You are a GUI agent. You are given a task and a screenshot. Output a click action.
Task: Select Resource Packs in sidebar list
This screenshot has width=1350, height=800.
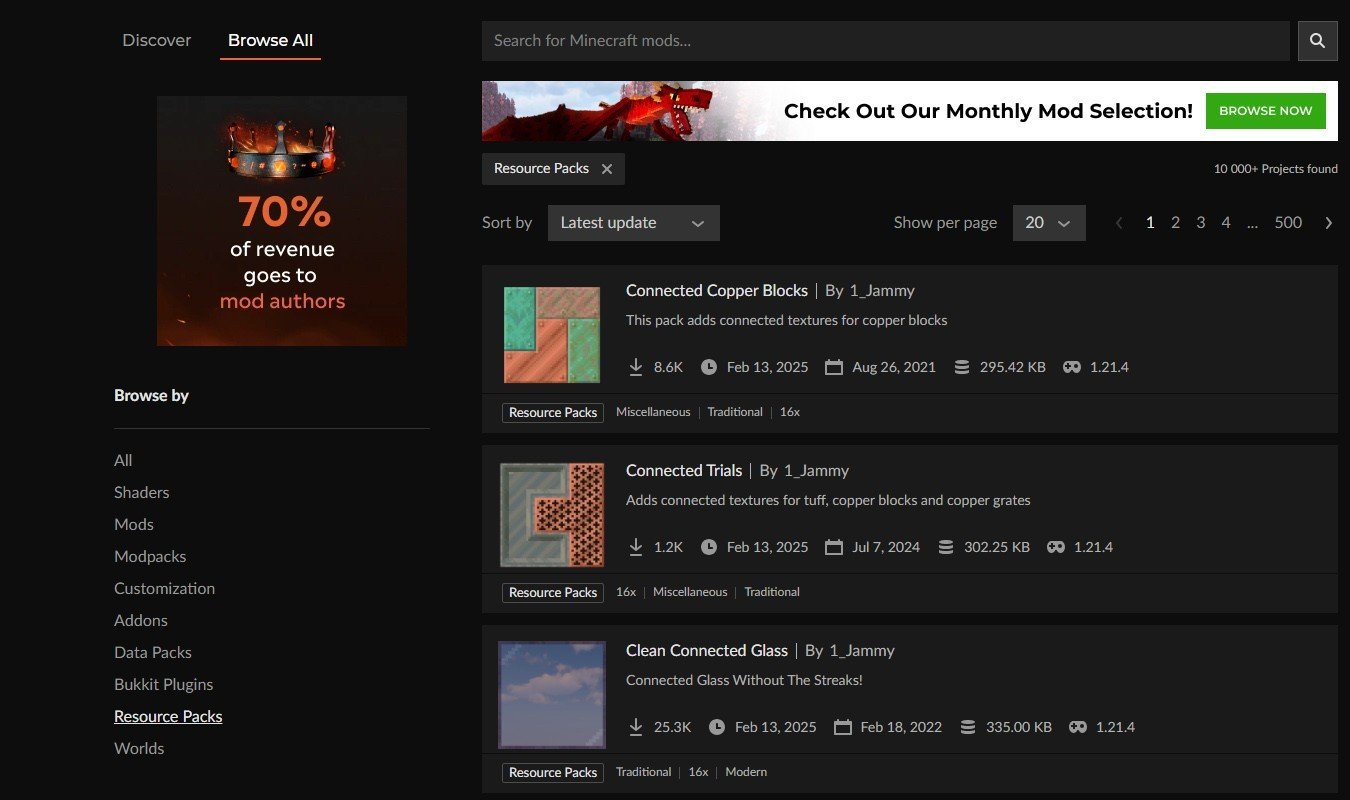click(x=168, y=716)
